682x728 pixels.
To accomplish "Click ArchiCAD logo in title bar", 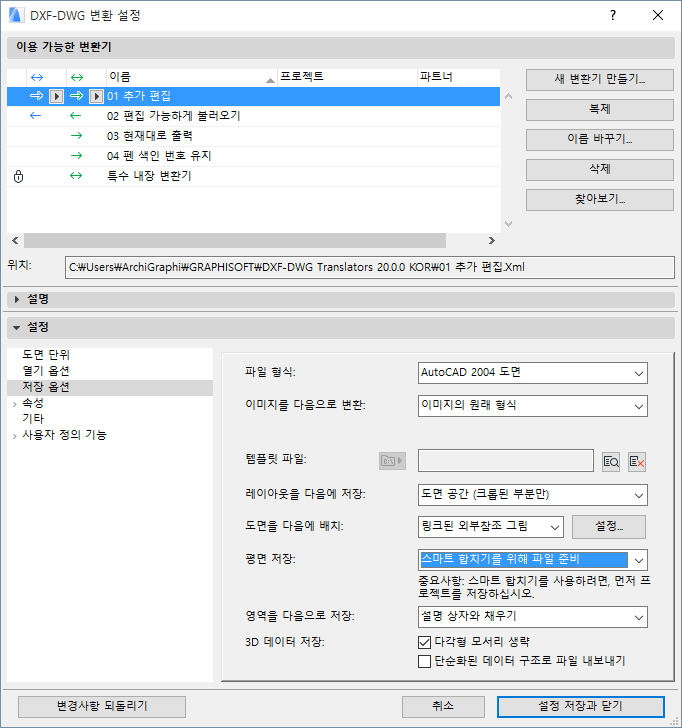I will pyautogui.click(x=16, y=15).
